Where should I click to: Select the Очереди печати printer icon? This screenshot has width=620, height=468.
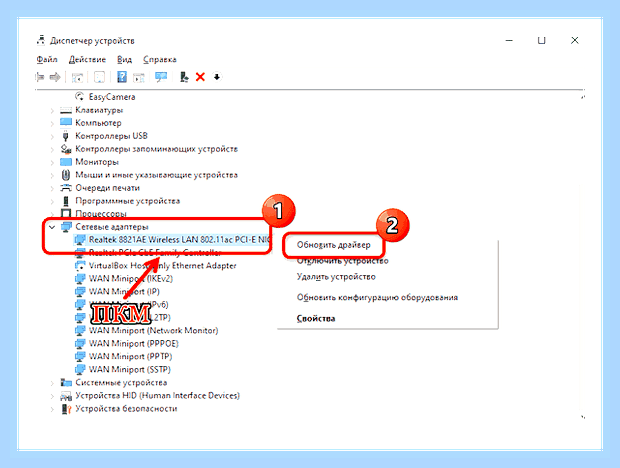click(66, 188)
